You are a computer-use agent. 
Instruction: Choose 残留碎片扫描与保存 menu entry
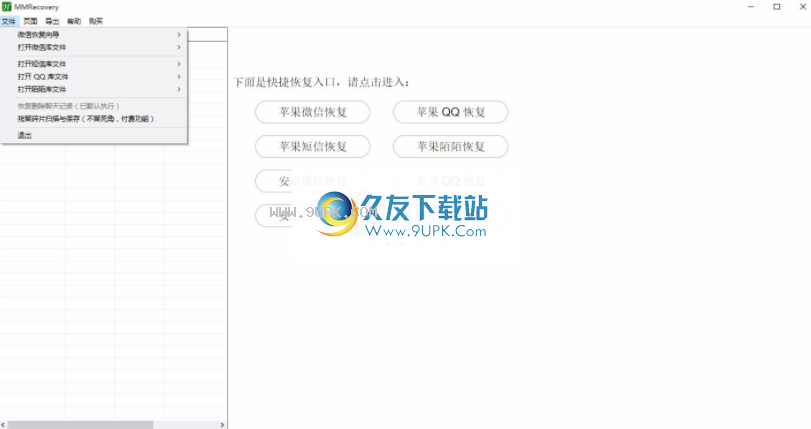pos(94,119)
